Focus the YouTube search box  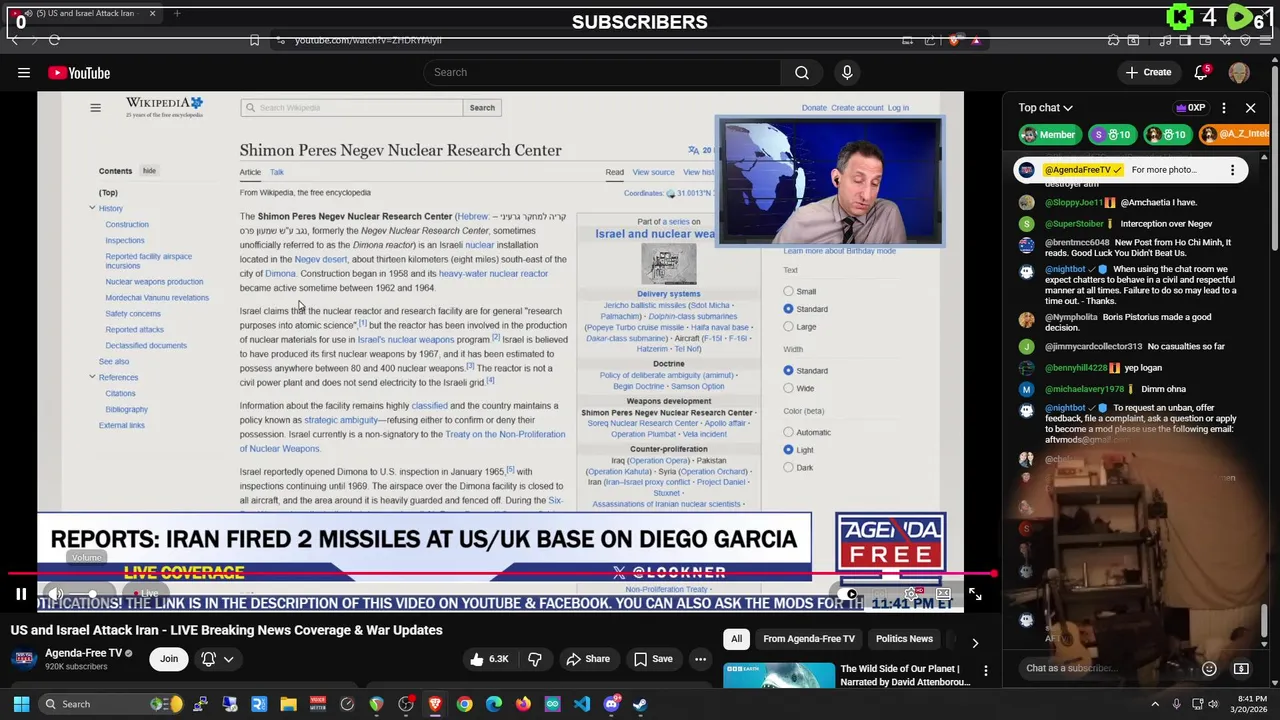coord(602,72)
